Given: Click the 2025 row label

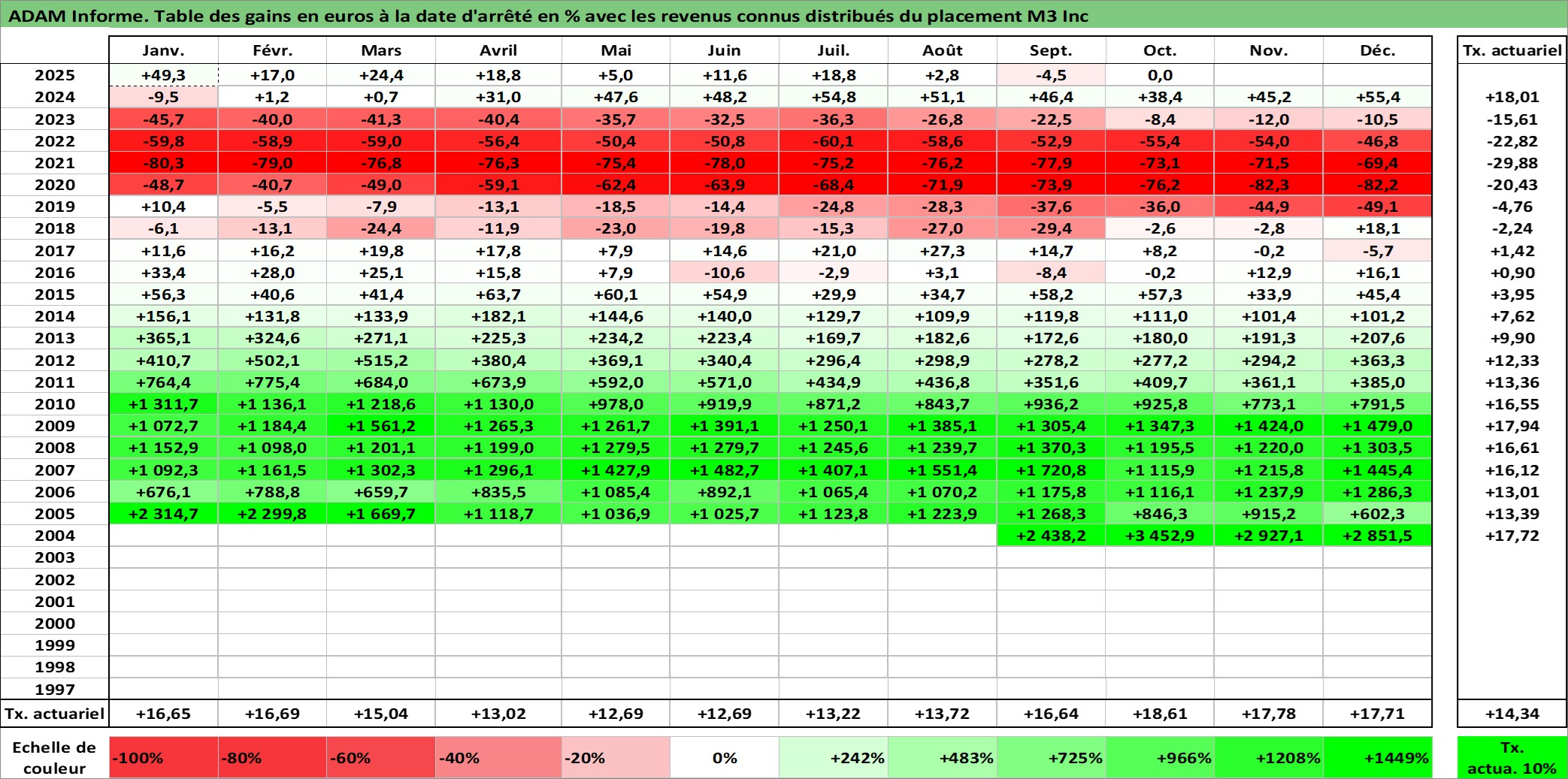Looking at the screenshot, I should pyautogui.click(x=55, y=75).
